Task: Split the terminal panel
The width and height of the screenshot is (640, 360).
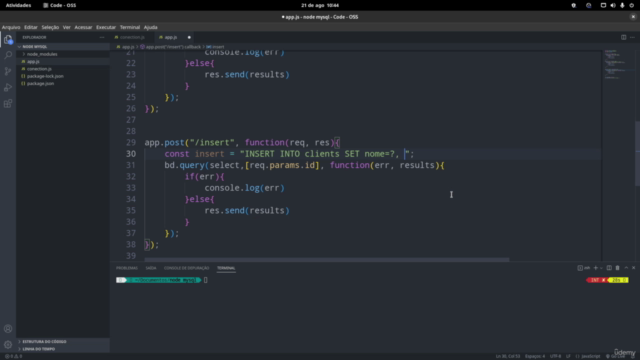Action: 609,268
